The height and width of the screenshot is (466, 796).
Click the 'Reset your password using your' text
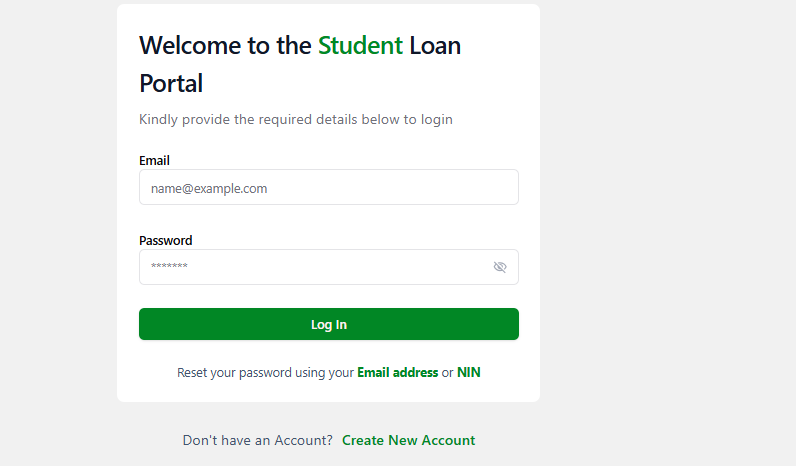(x=265, y=372)
